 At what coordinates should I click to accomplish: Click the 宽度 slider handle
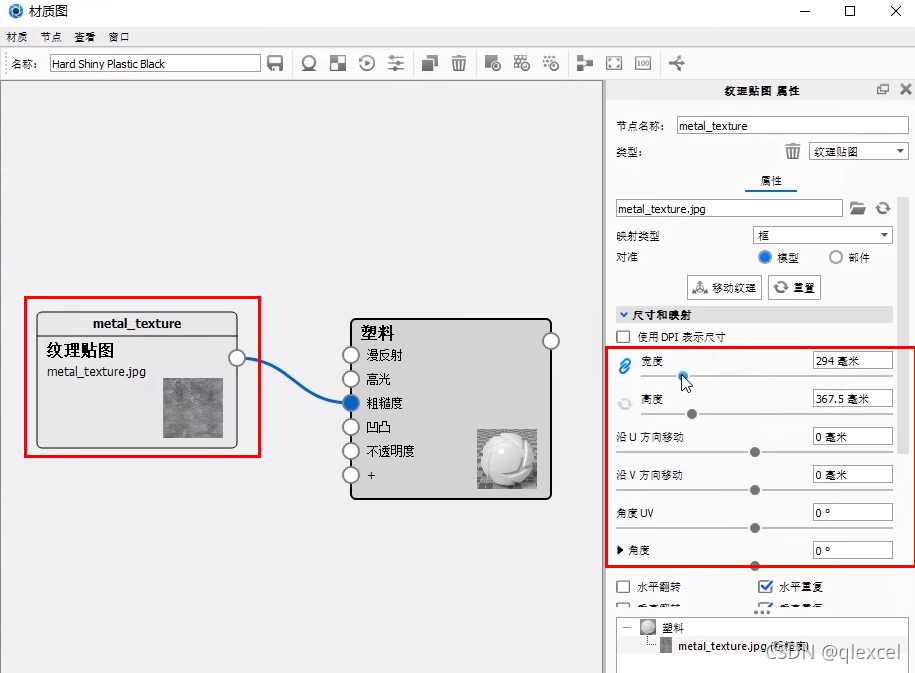(683, 376)
